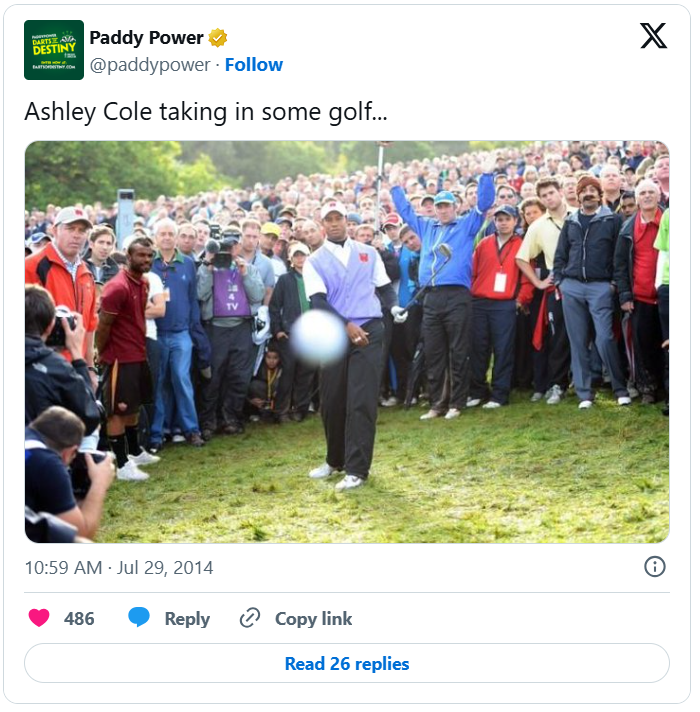The width and height of the screenshot is (700, 712).
Task: Click the 486 likes count
Action: tap(79, 618)
